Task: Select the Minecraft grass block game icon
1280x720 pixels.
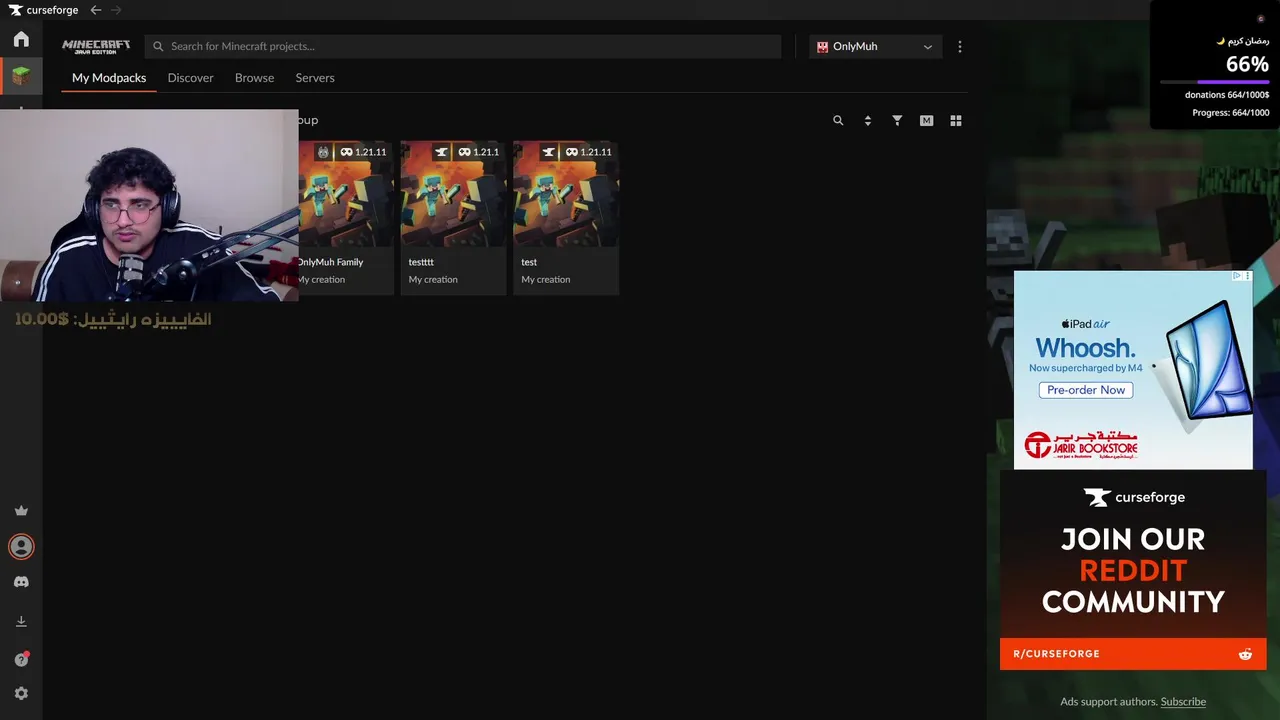Action: coord(21,75)
